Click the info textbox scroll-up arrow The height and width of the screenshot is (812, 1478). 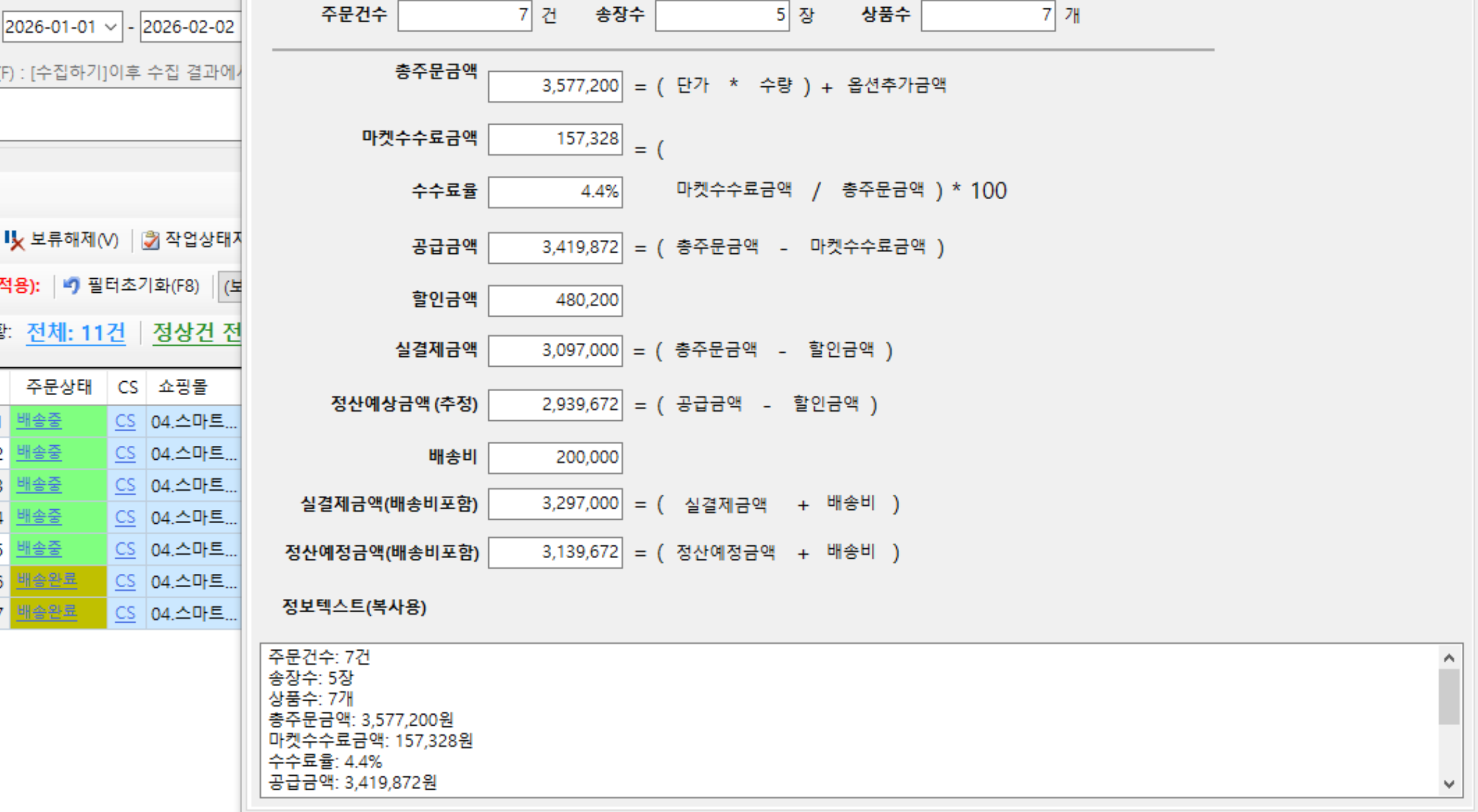point(1448,658)
